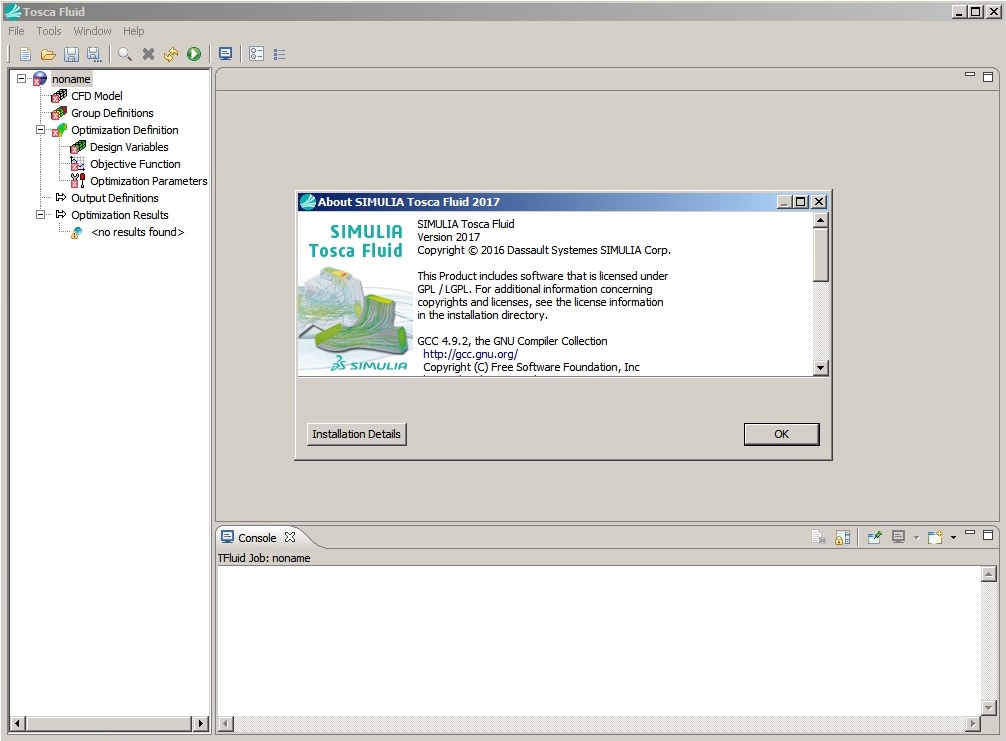The height and width of the screenshot is (741, 1006).
Task: Select the Output Definitions tree item
Action: coord(115,198)
